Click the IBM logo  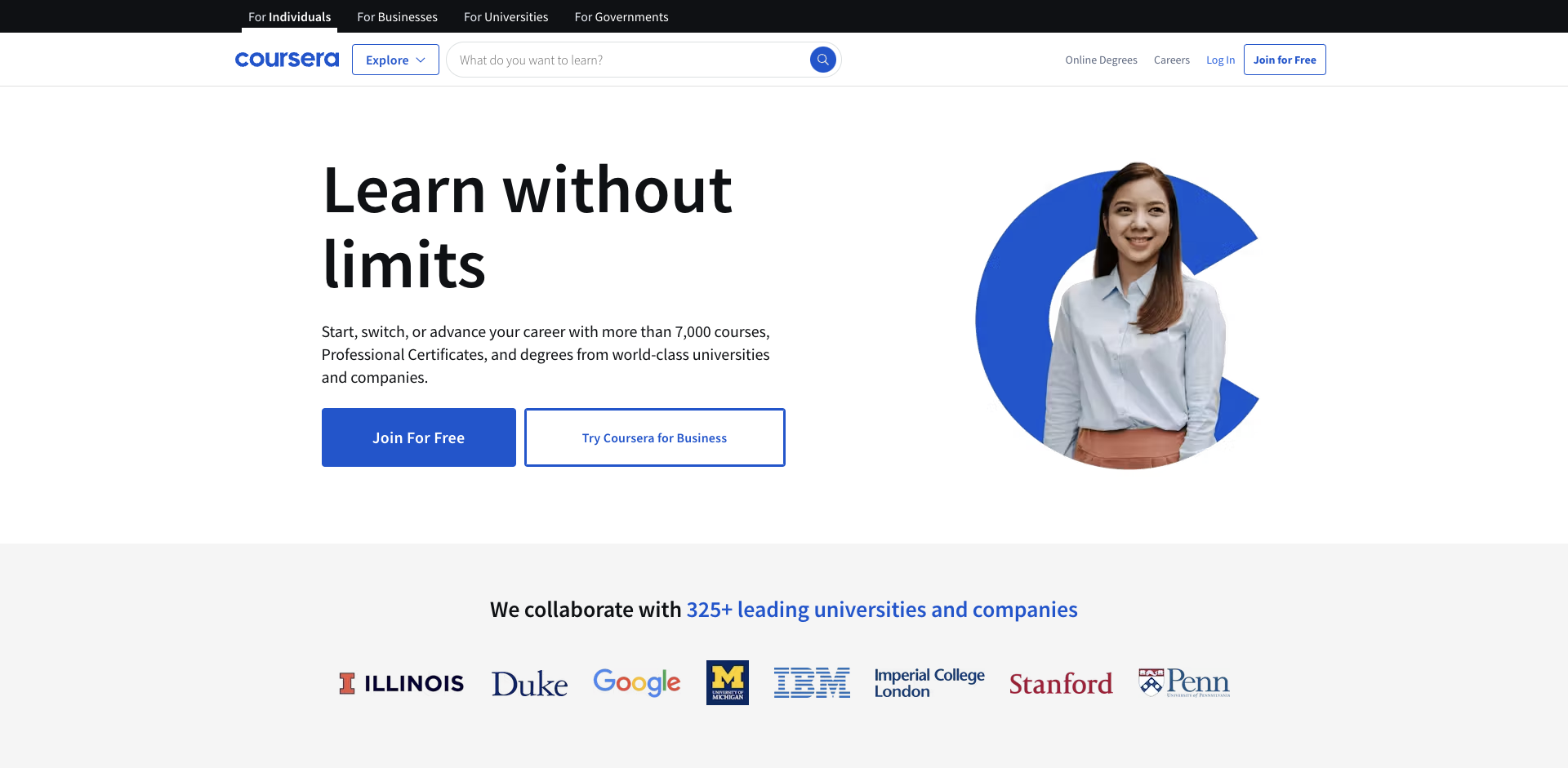(x=812, y=682)
